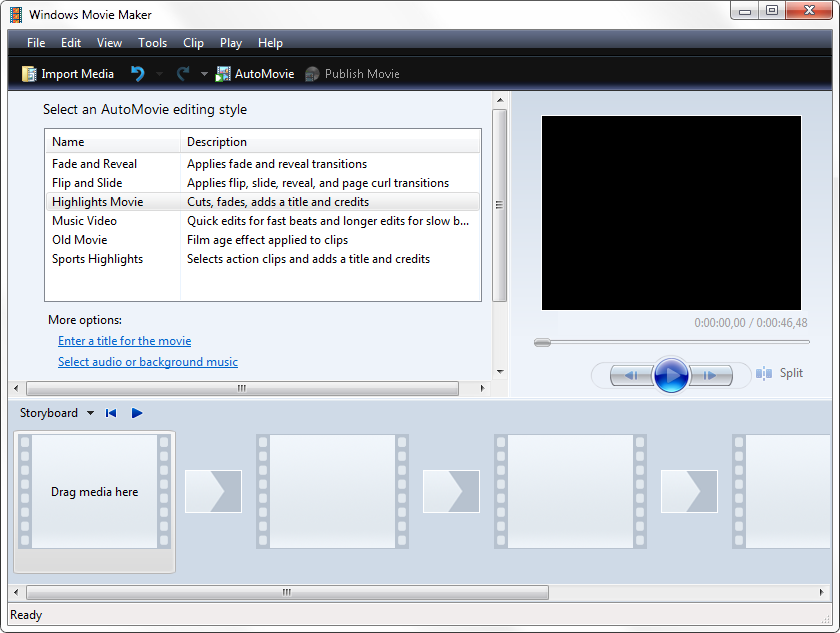Sort styles by the Name column header
The image size is (840, 633).
click(112, 142)
